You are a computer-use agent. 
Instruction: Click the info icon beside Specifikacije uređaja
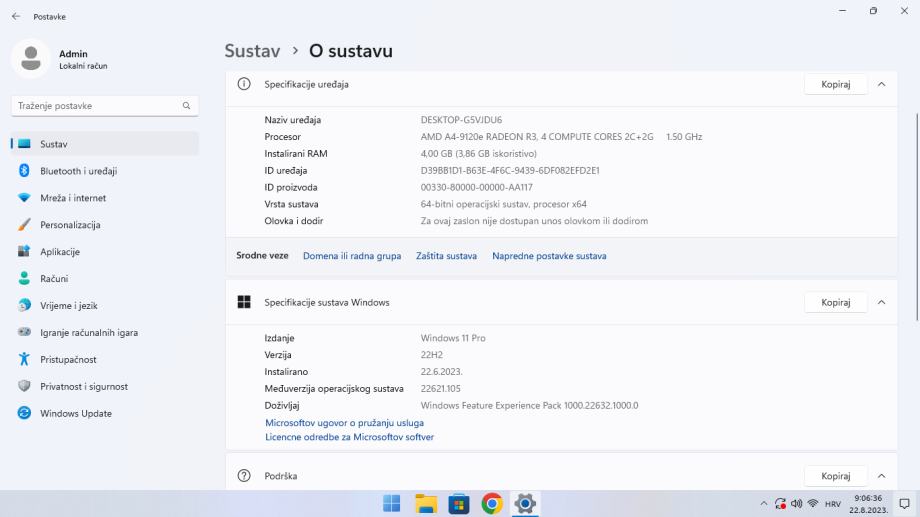point(244,84)
